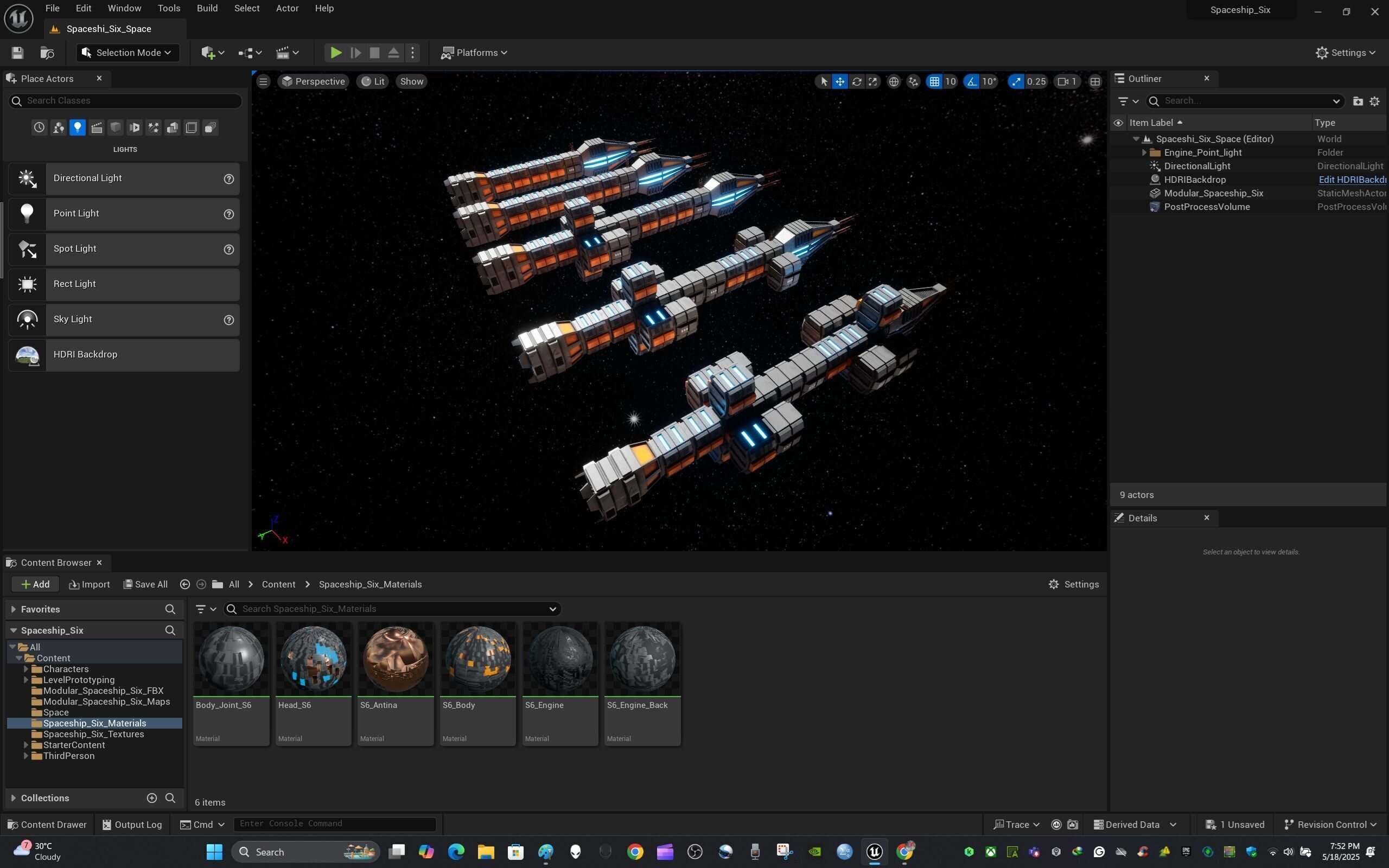Activate the Rotate objects gizmo tool
Viewport: 1389px width, 868px height.
tap(856, 81)
